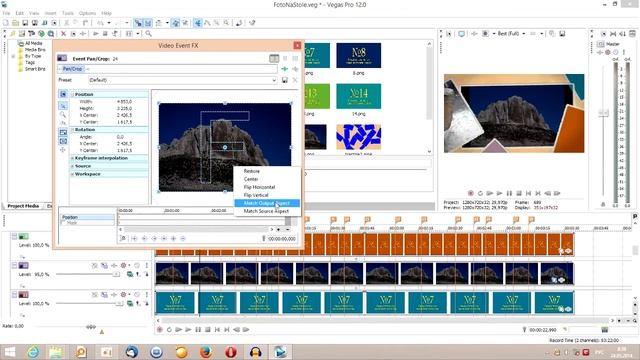Toggle size about center in the Pan/Crop sidebar
The width and height of the screenshot is (640, 360).
63,141
